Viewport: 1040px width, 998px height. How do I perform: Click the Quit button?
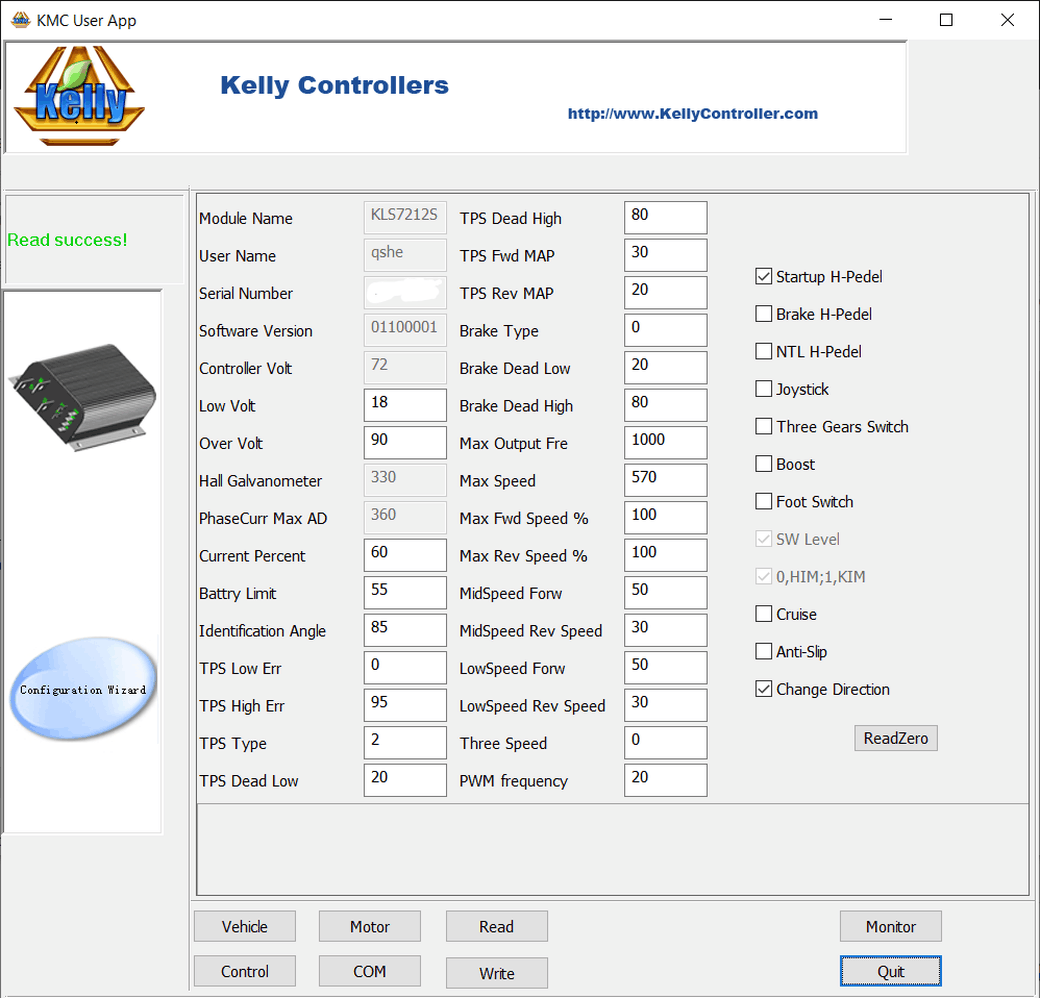click(x=891, y=971)
